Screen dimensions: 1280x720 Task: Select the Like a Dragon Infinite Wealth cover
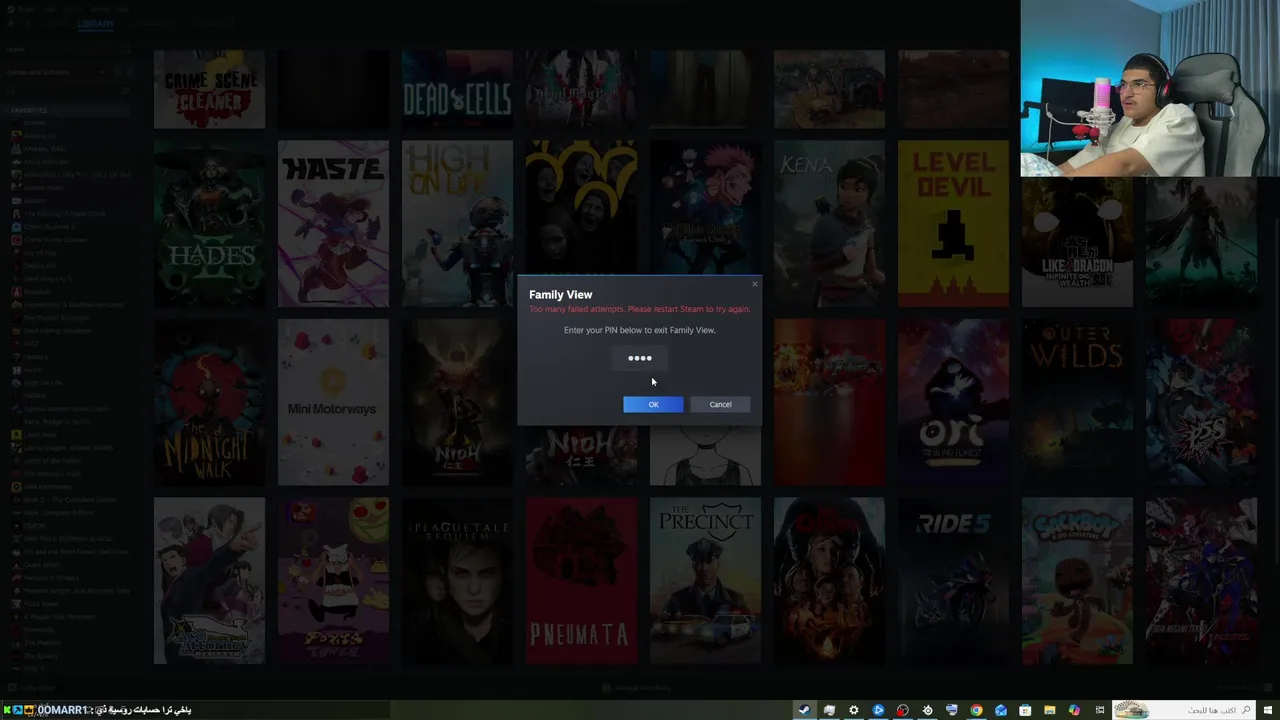click(x=1077, y=242)
